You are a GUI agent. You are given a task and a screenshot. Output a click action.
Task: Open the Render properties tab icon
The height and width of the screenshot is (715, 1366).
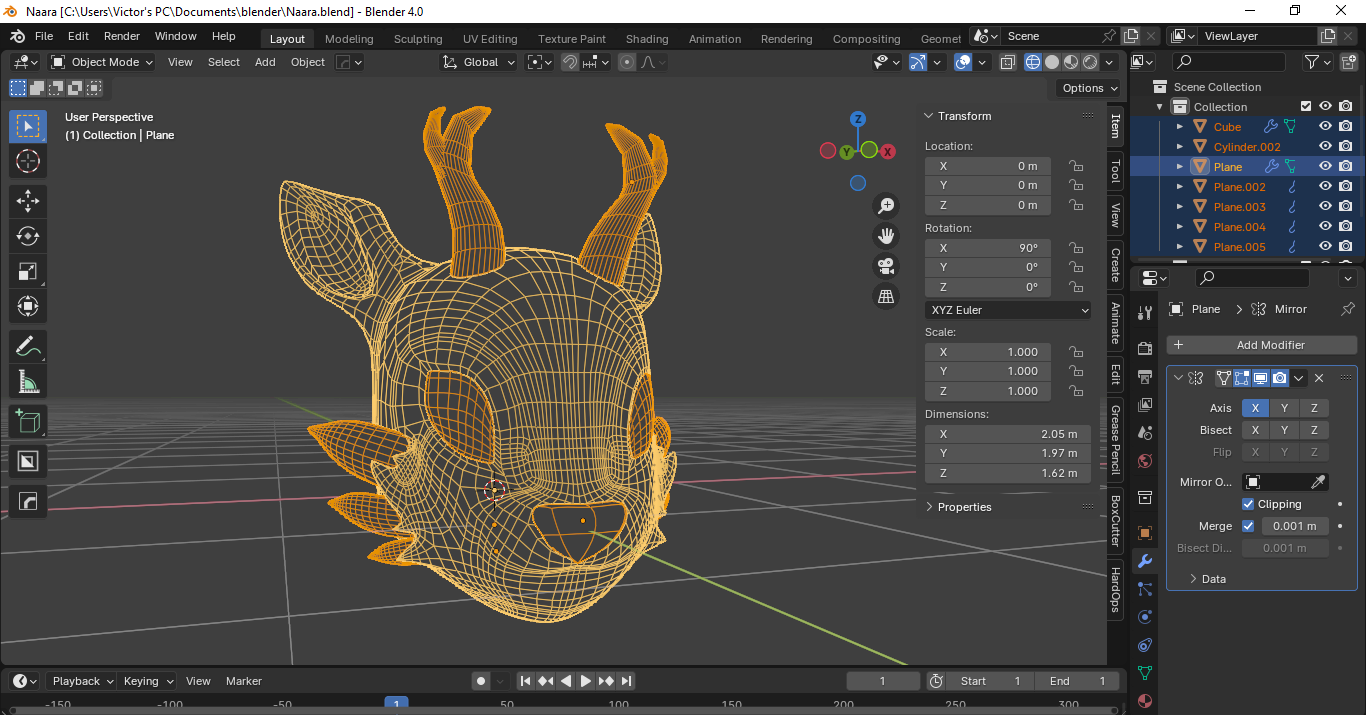[1145, 348]
